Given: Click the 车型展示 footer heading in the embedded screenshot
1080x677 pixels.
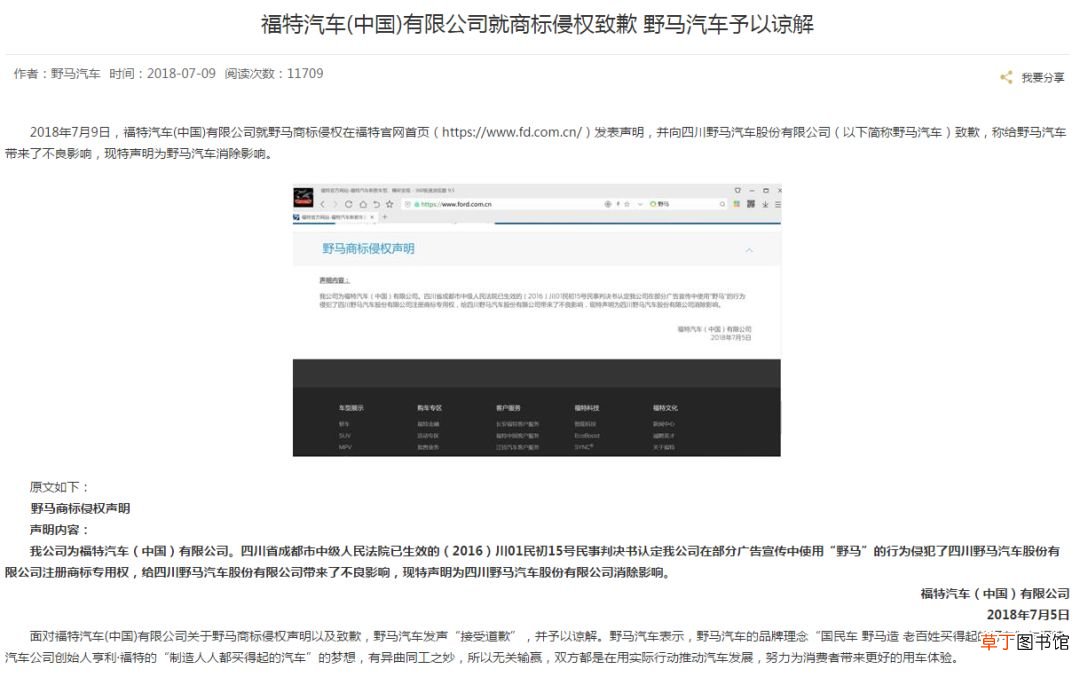Looking at the screenshot, I should (x=351, y=408).
